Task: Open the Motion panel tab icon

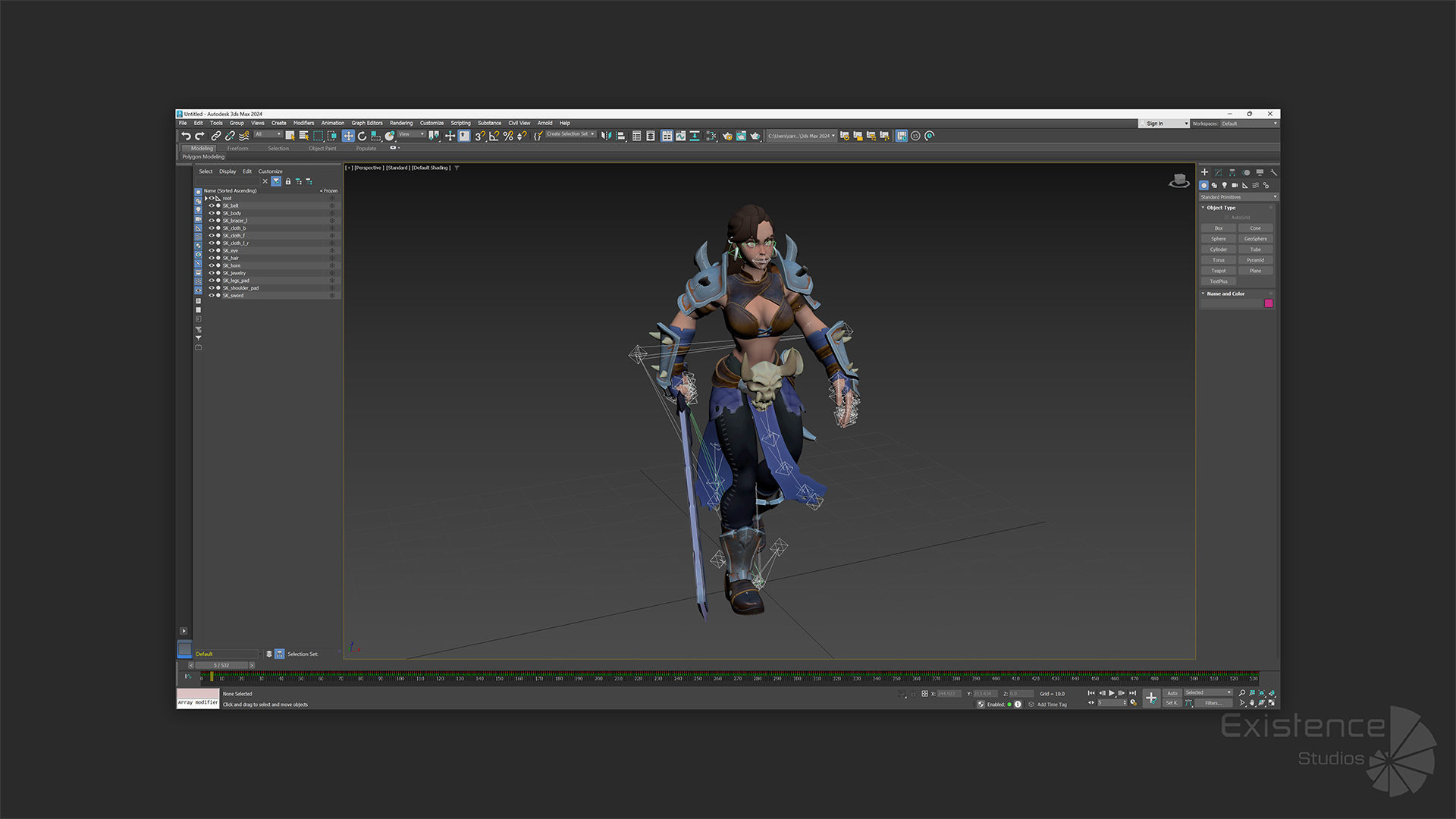Action: (1246, 173)
